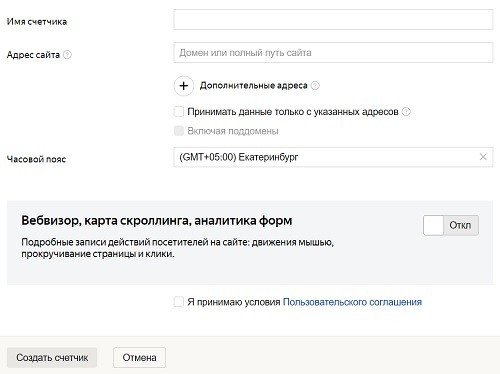Enable Принимать данные только с указанных адресов checkbox
The image size is (500, 374).
pos(179,112)
